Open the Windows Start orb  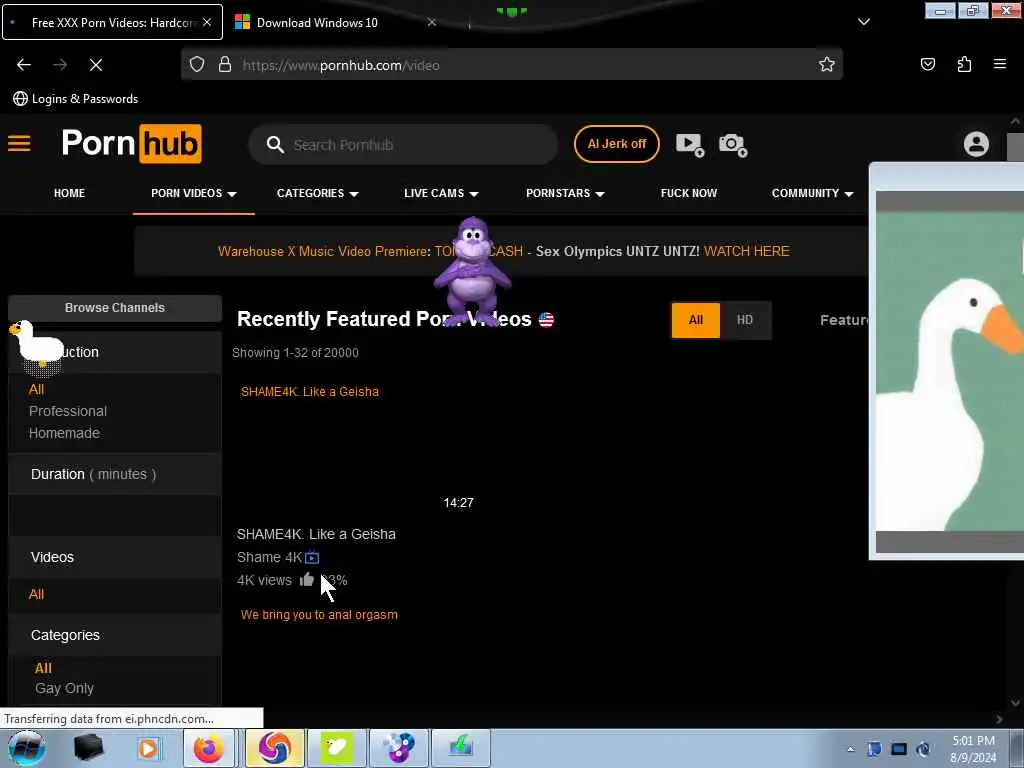pyautogui.click(x=26, y=748)
